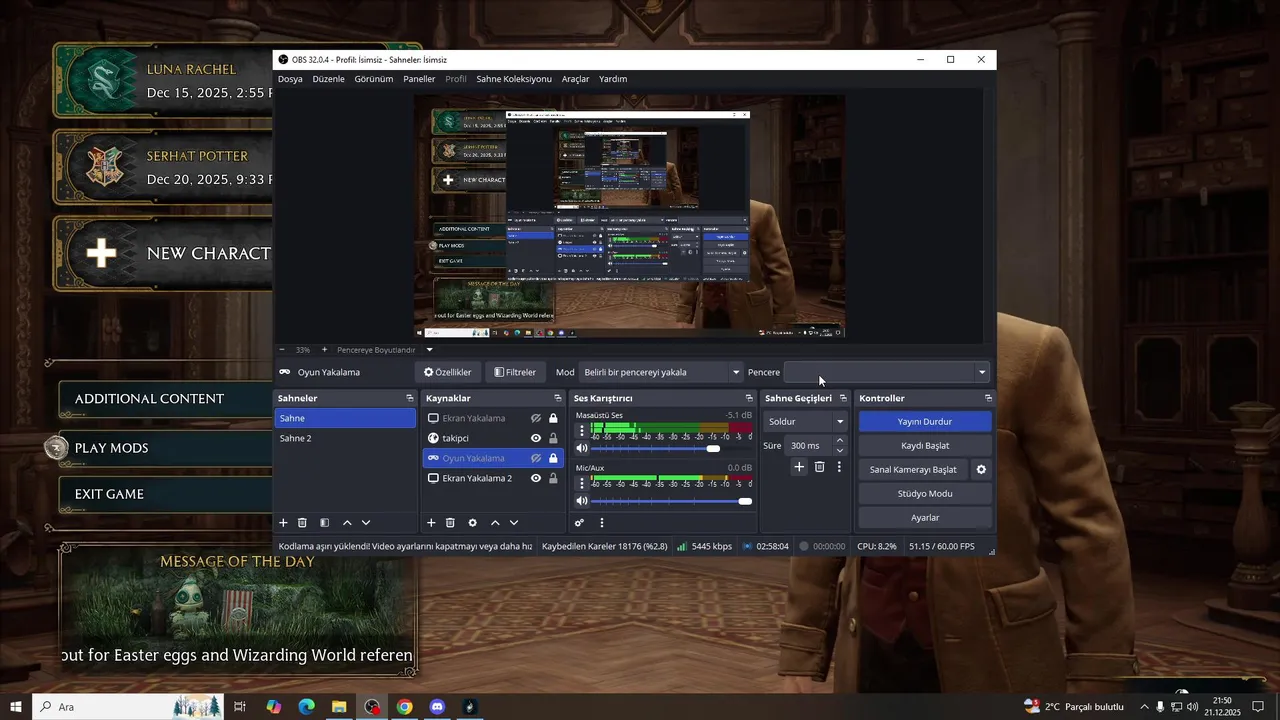This screenshot has width=1280, height=720.
Task: Open advanced audio properties gears icon in the mixer
Action: click(x=579, y=523)
